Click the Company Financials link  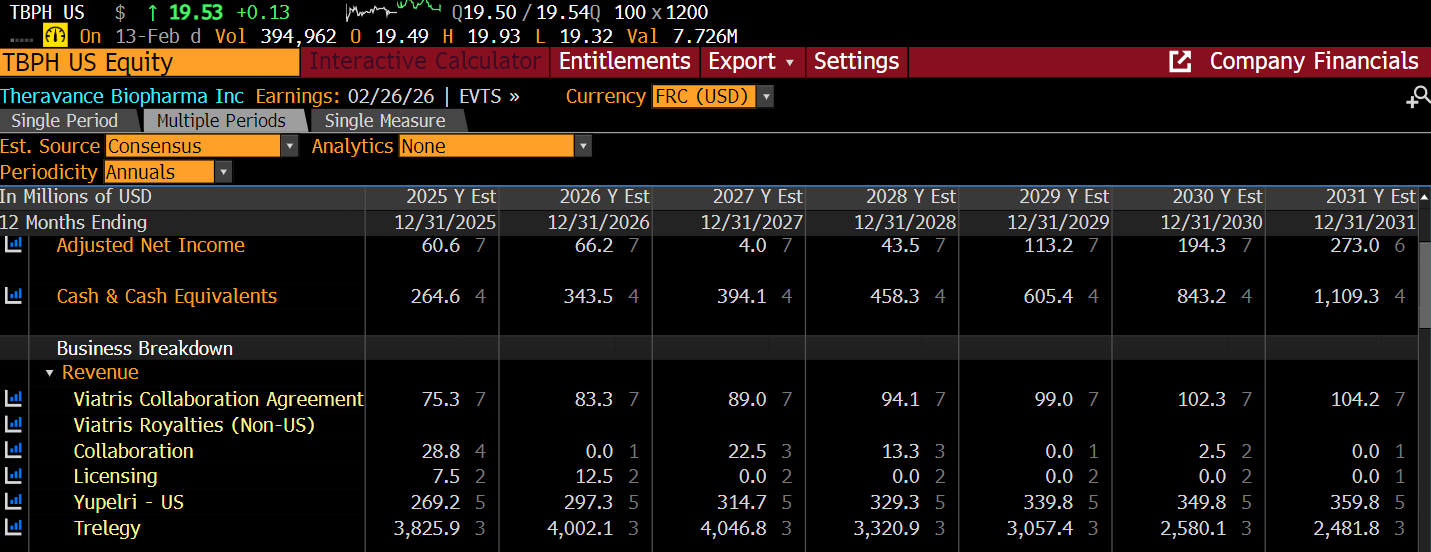1314,62
